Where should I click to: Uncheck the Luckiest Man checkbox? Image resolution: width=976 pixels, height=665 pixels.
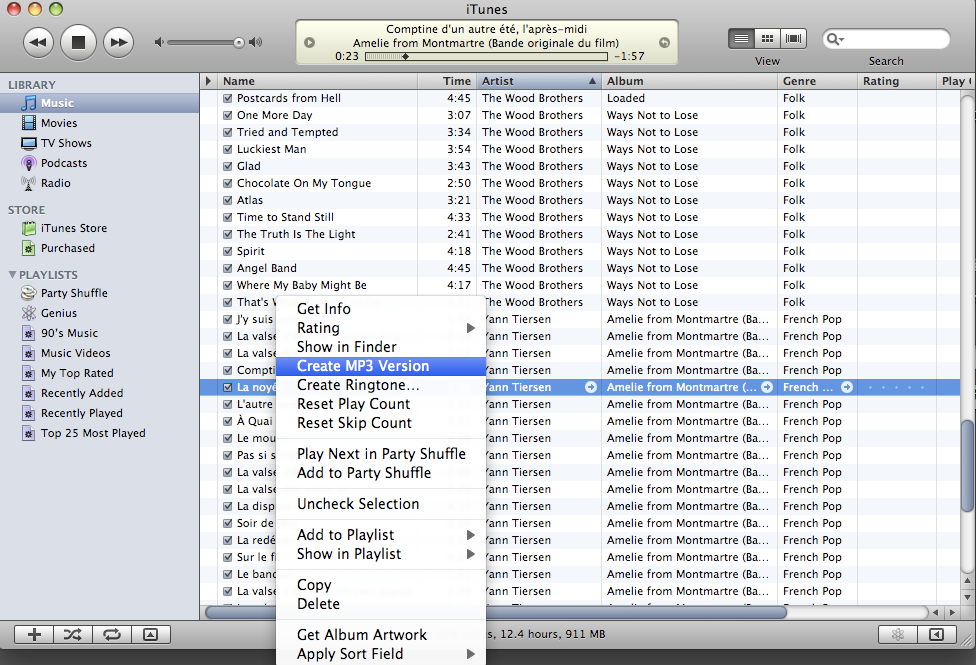pyautogui.click(x=228, y=149)
